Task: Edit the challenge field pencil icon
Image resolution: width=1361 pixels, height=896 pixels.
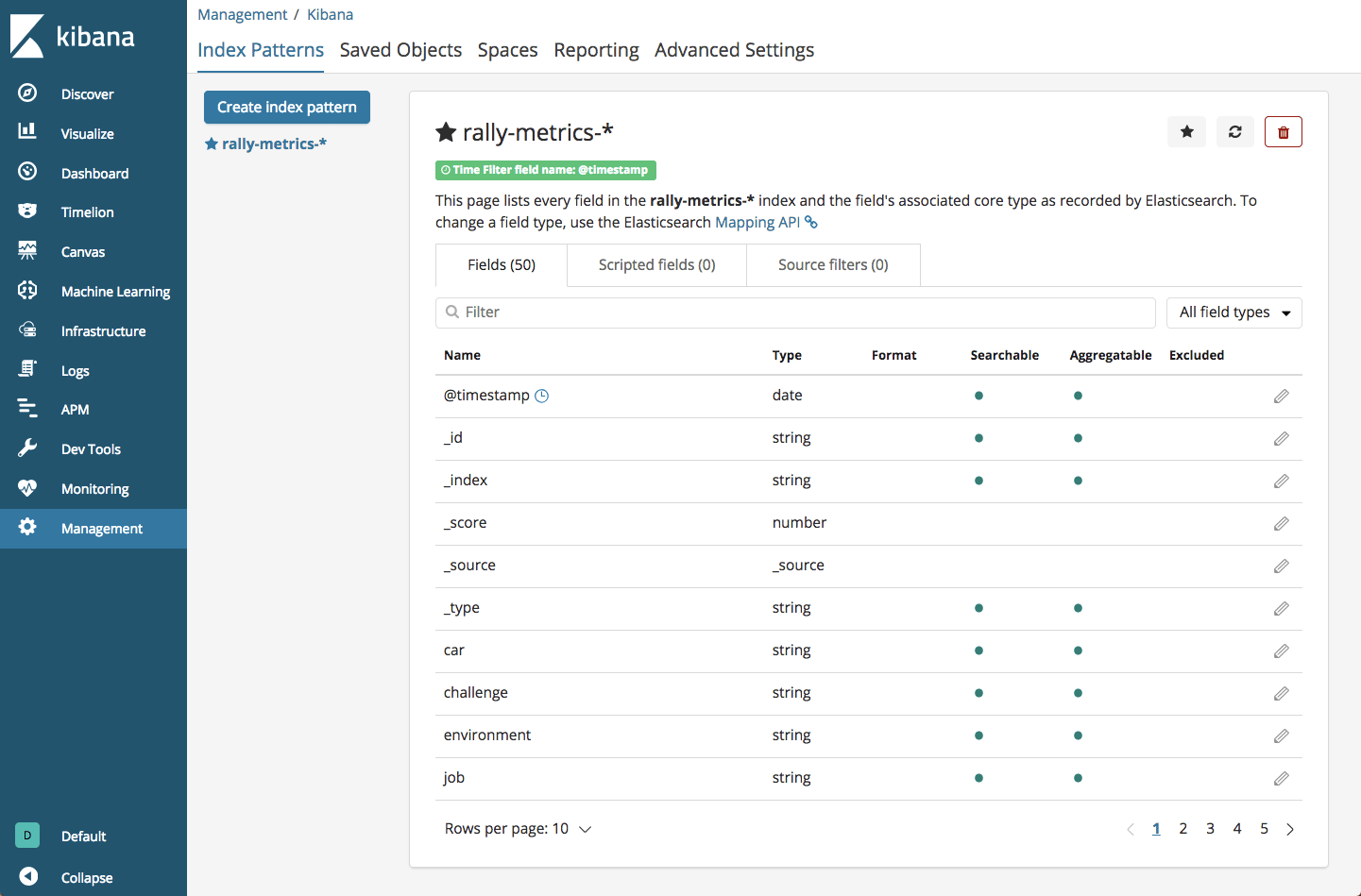Action: click(1281, 694)
